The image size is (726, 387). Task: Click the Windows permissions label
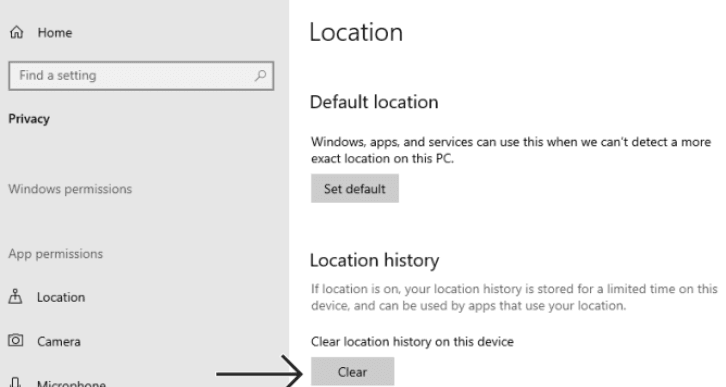(x=70, y=189)
